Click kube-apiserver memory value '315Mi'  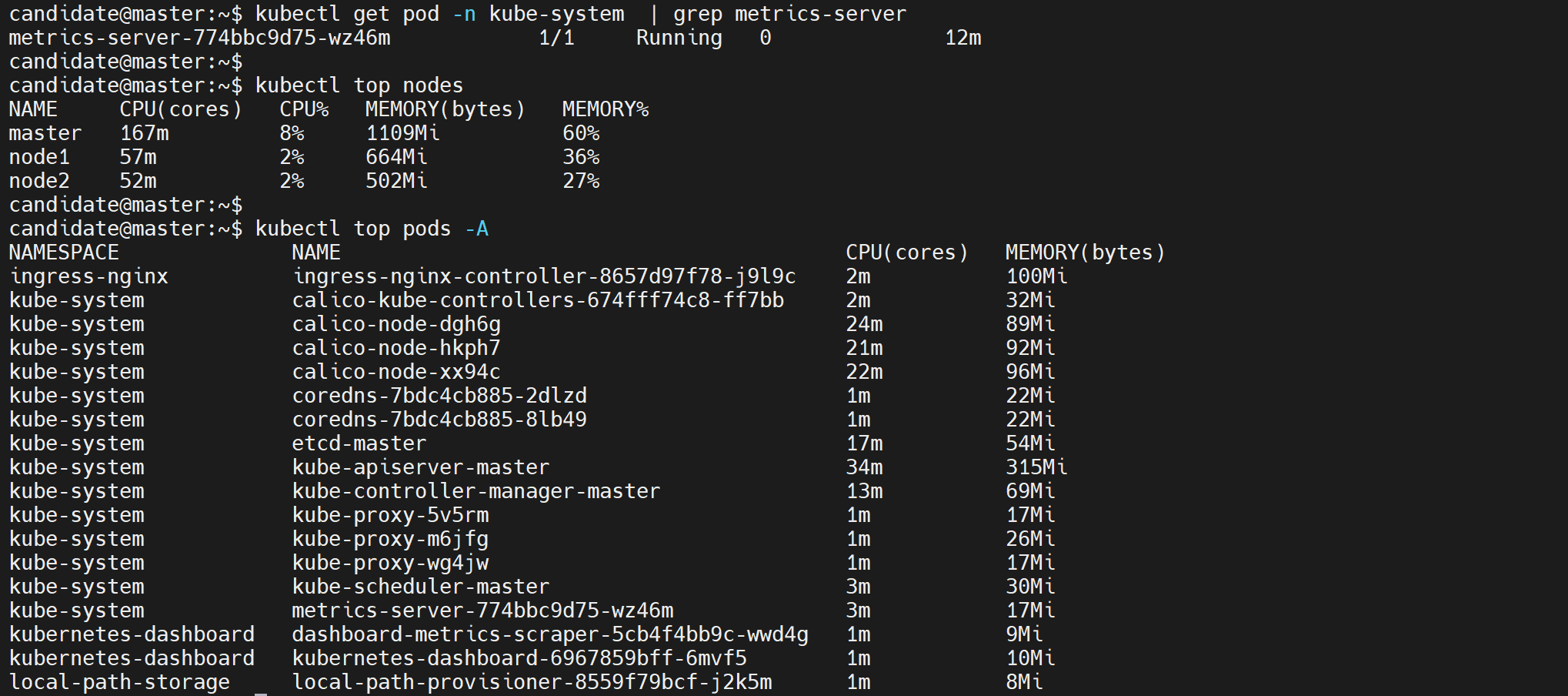tap(1037, 467)
